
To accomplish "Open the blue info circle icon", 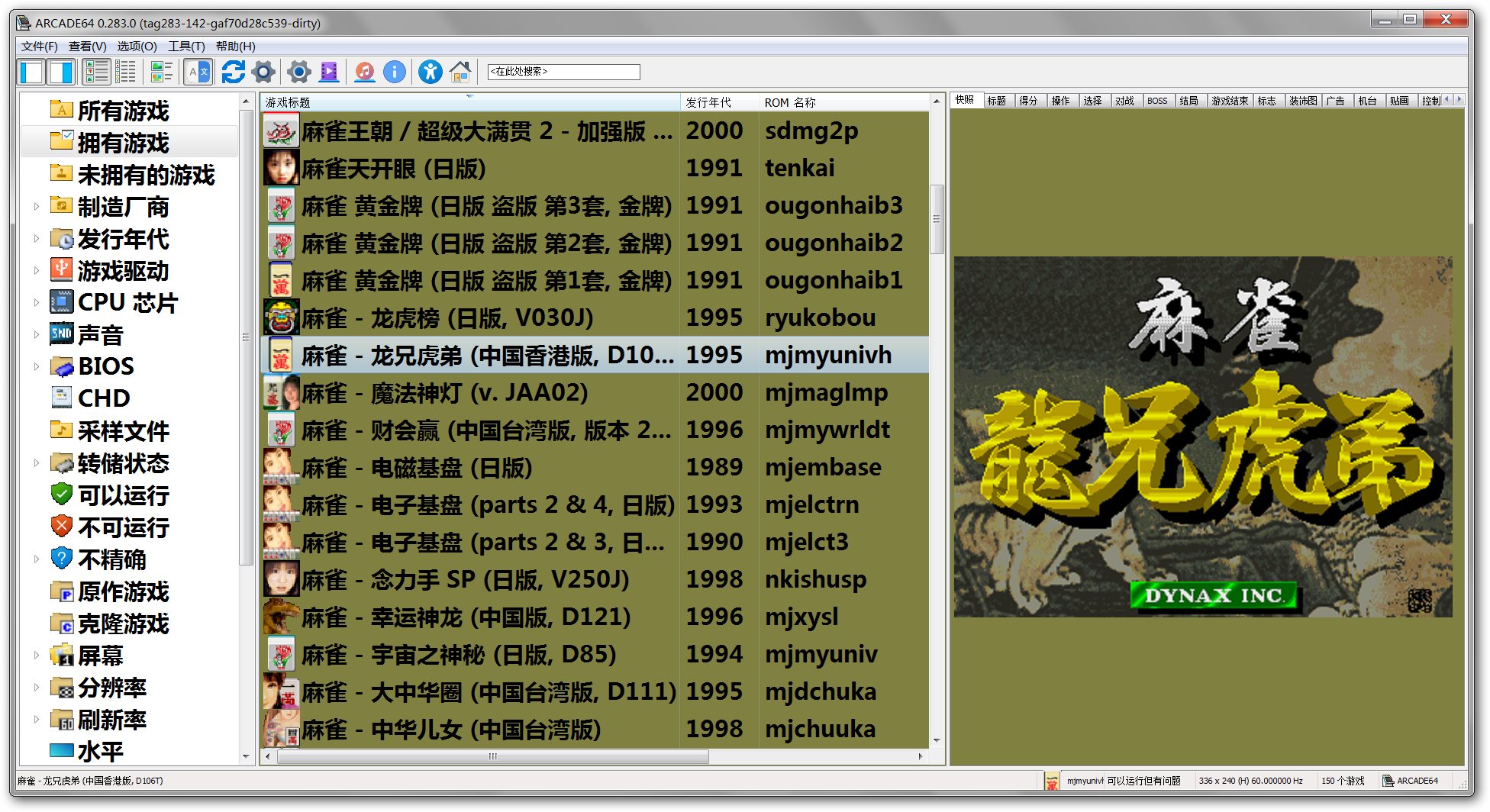I will 394,72.
